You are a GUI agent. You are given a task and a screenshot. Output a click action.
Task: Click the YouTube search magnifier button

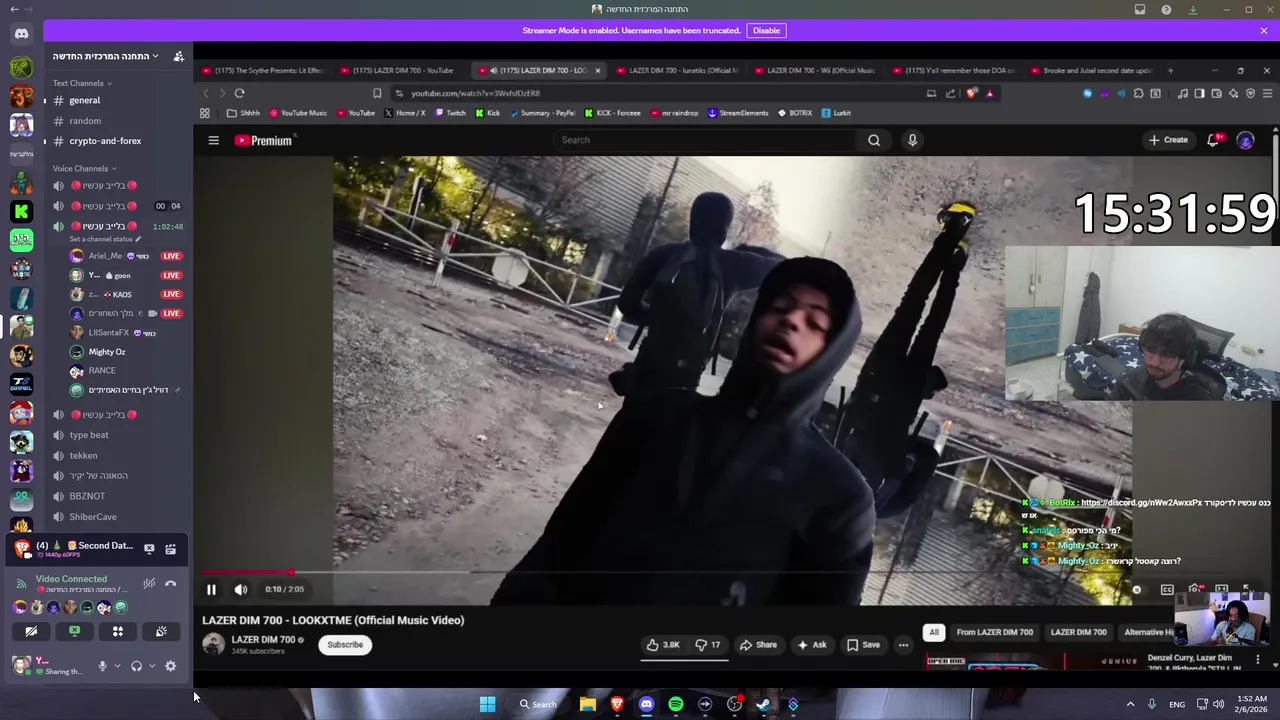pos(874,140)
